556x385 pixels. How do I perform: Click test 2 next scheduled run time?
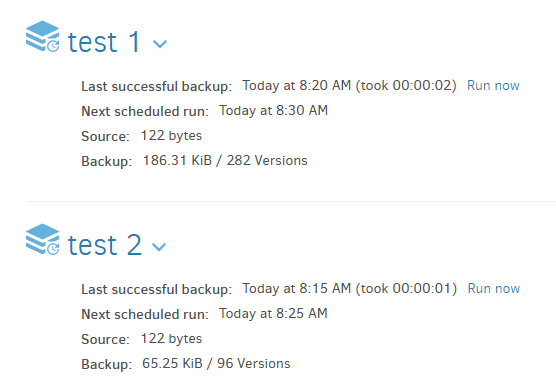[x=273, y=314]
